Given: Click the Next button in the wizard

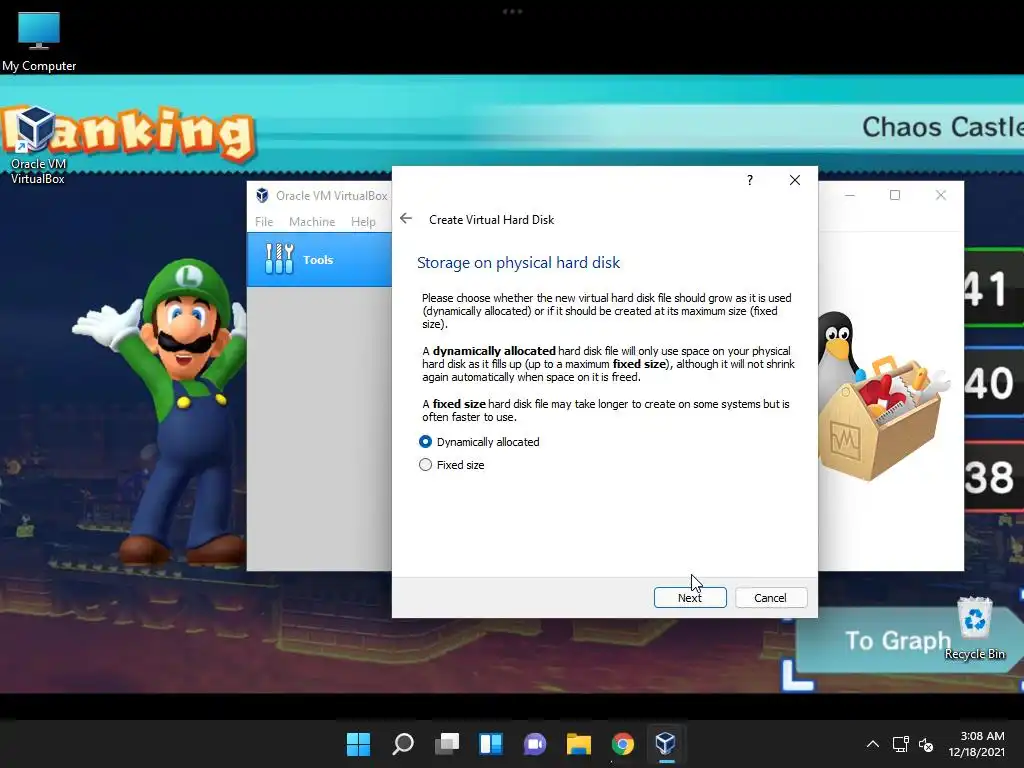Looking at the screenshot, I should (x=690, y=598).
